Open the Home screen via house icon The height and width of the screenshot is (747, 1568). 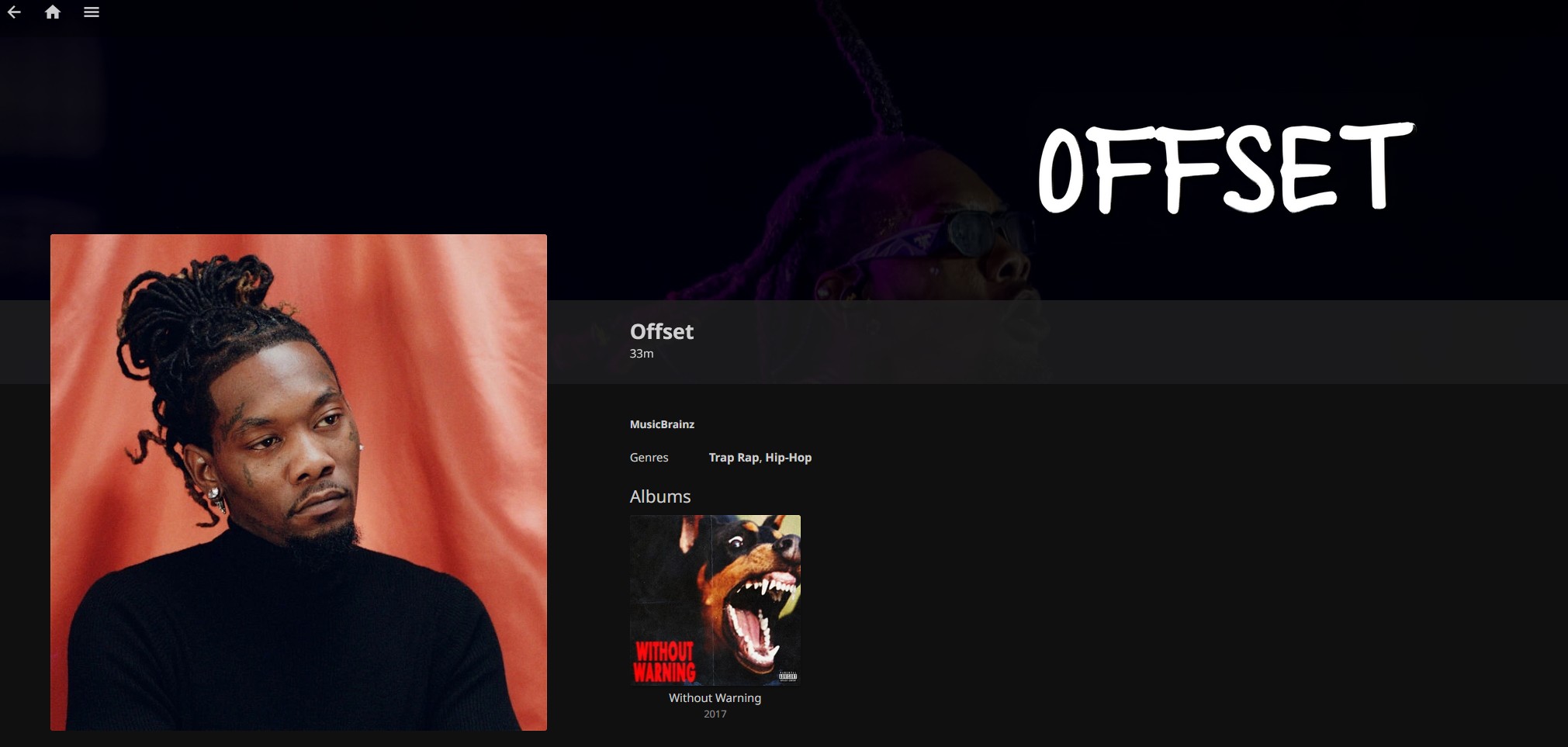coord(53,12)
